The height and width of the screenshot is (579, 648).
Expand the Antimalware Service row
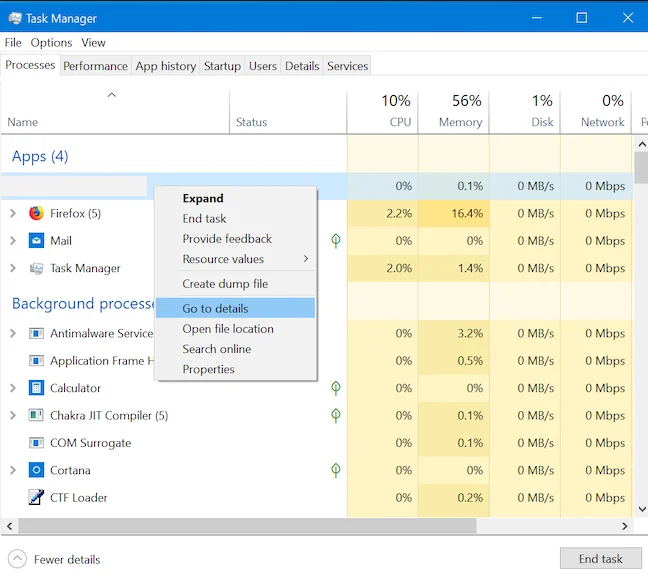pos(13,333)
